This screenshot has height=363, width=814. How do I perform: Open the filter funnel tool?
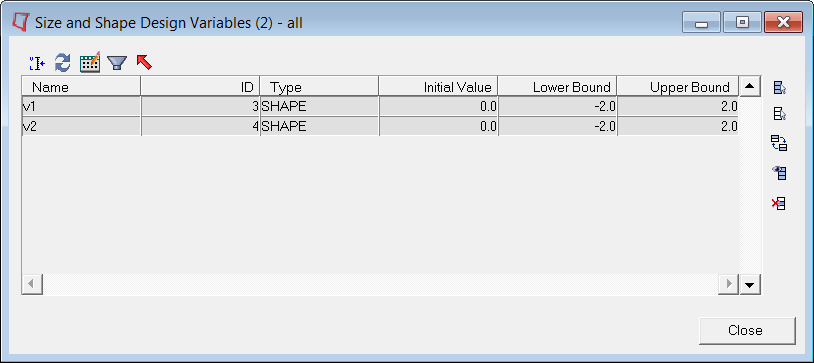tap(117, 63)
